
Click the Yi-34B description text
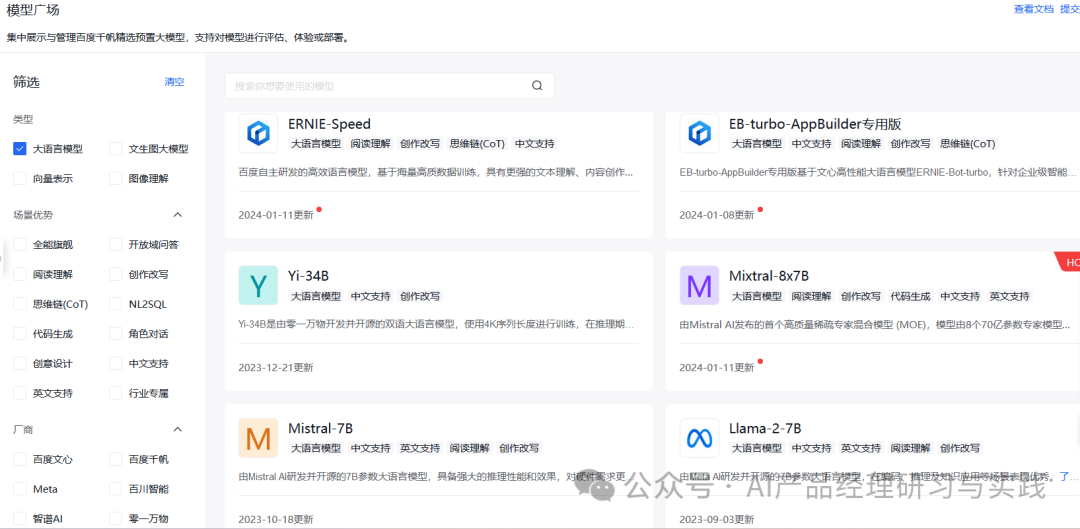(x=436, y=323)
